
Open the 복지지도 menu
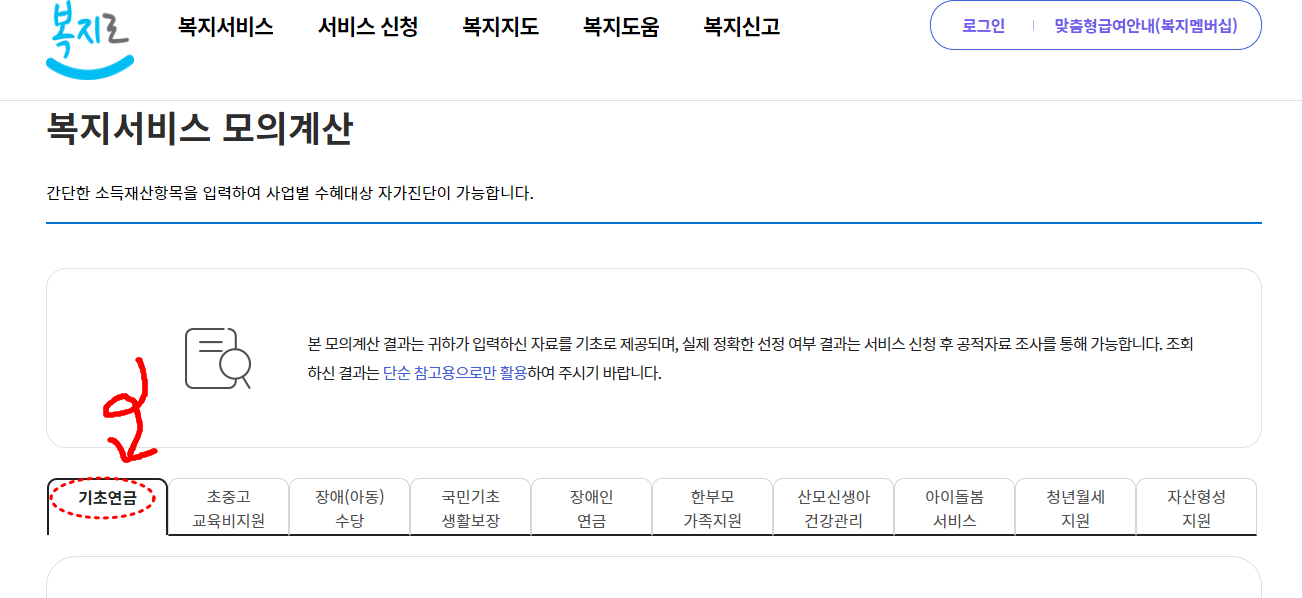[501, 27]
